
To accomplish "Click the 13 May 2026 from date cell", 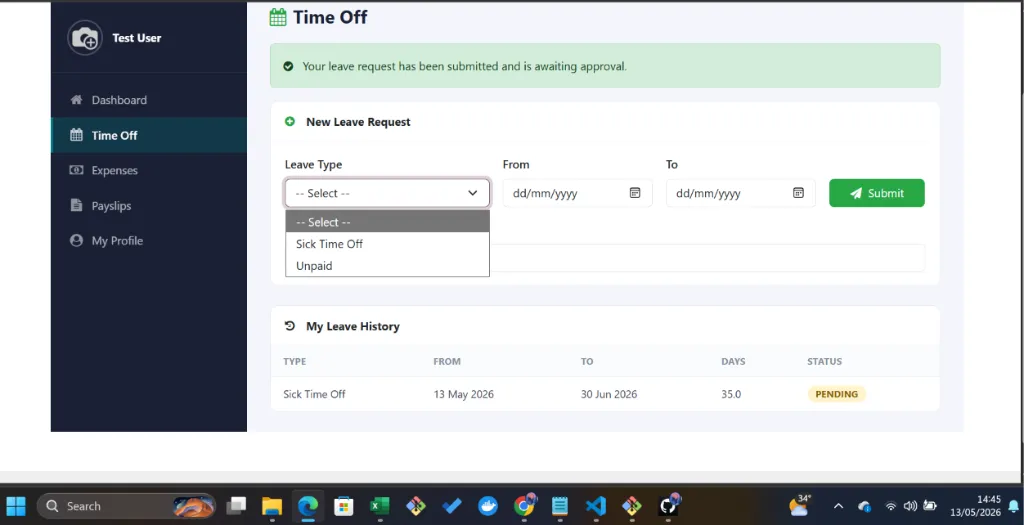I will (x=464, y=394).
